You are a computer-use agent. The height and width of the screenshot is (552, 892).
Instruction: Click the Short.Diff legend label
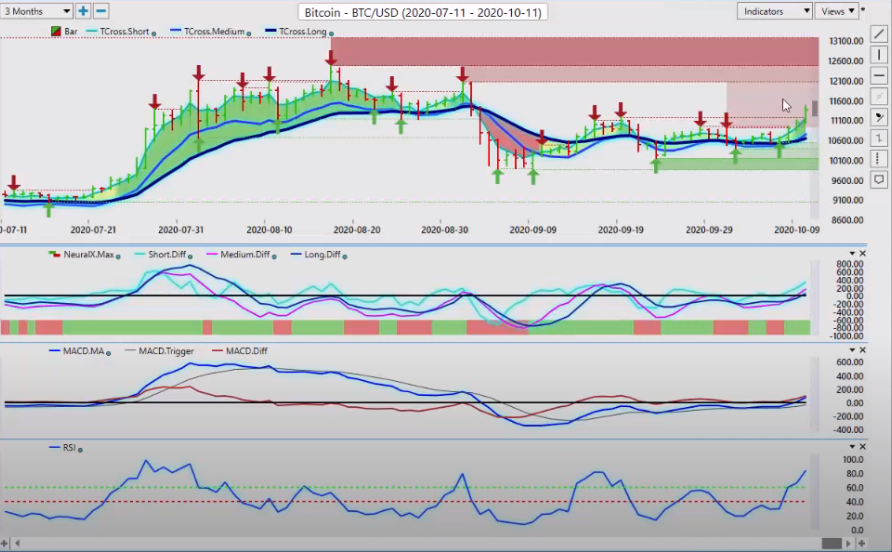pos(167,254)
